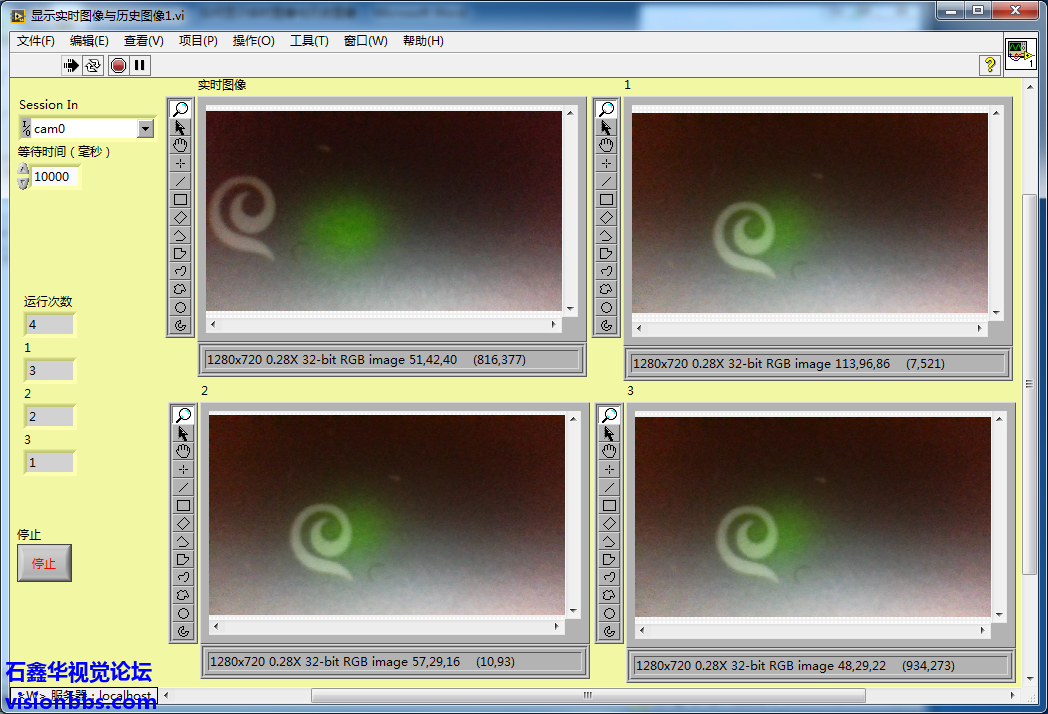Click the window's bottom horizontal scrollbar thumb

pos(588,696)
